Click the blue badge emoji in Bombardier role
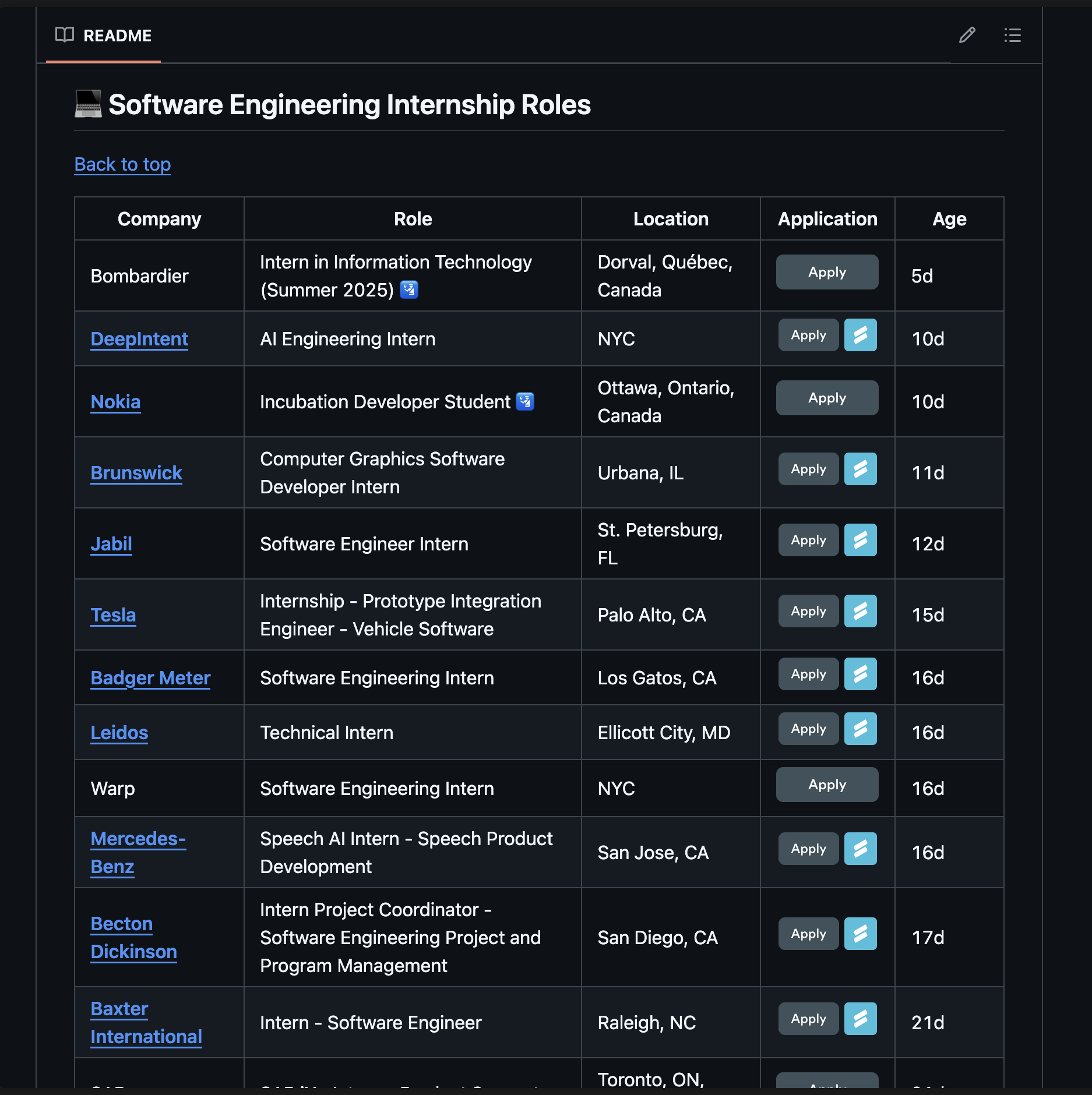Viewport: 1092px width, 1095px height. click(409, 289)
